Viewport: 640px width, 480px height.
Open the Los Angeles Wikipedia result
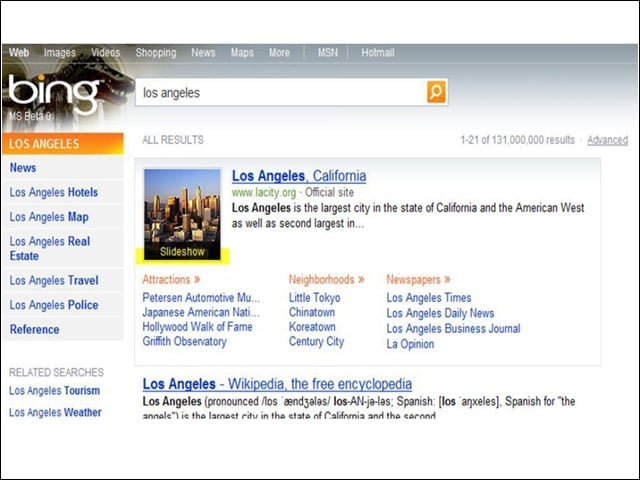[x=277, y=384]
